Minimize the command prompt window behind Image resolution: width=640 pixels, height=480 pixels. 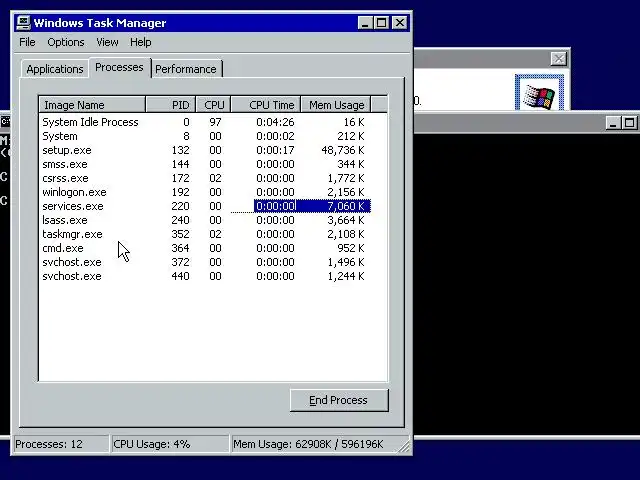(x=612, y=122)
